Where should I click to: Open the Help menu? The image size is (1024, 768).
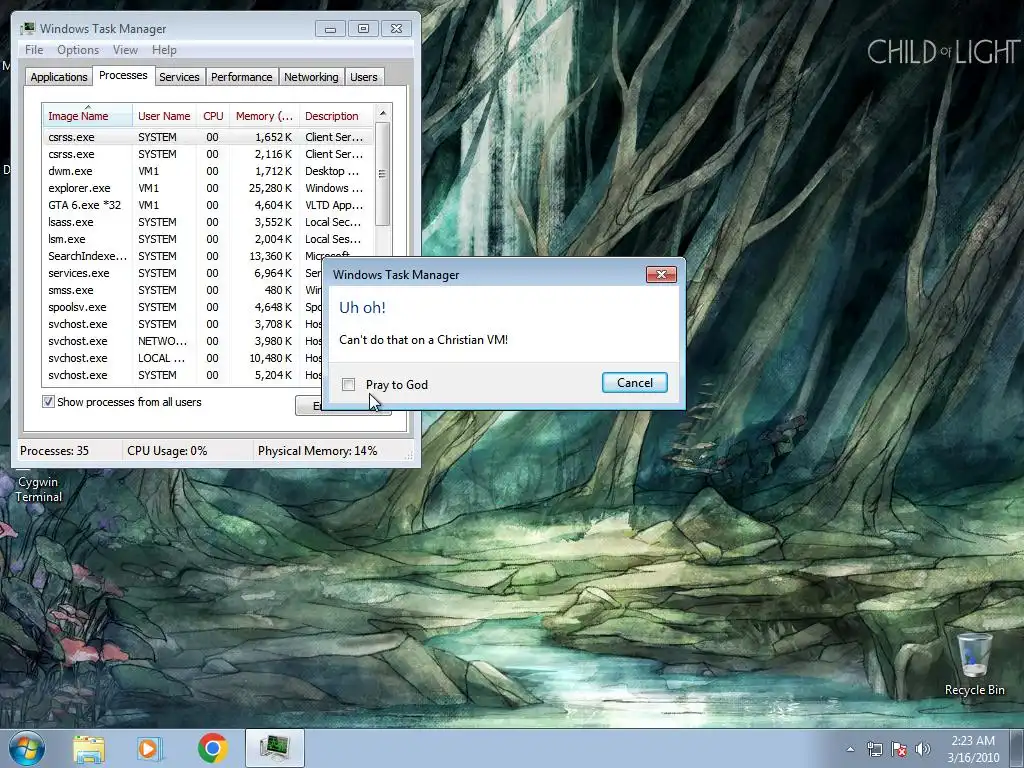[x=164, y=50]
